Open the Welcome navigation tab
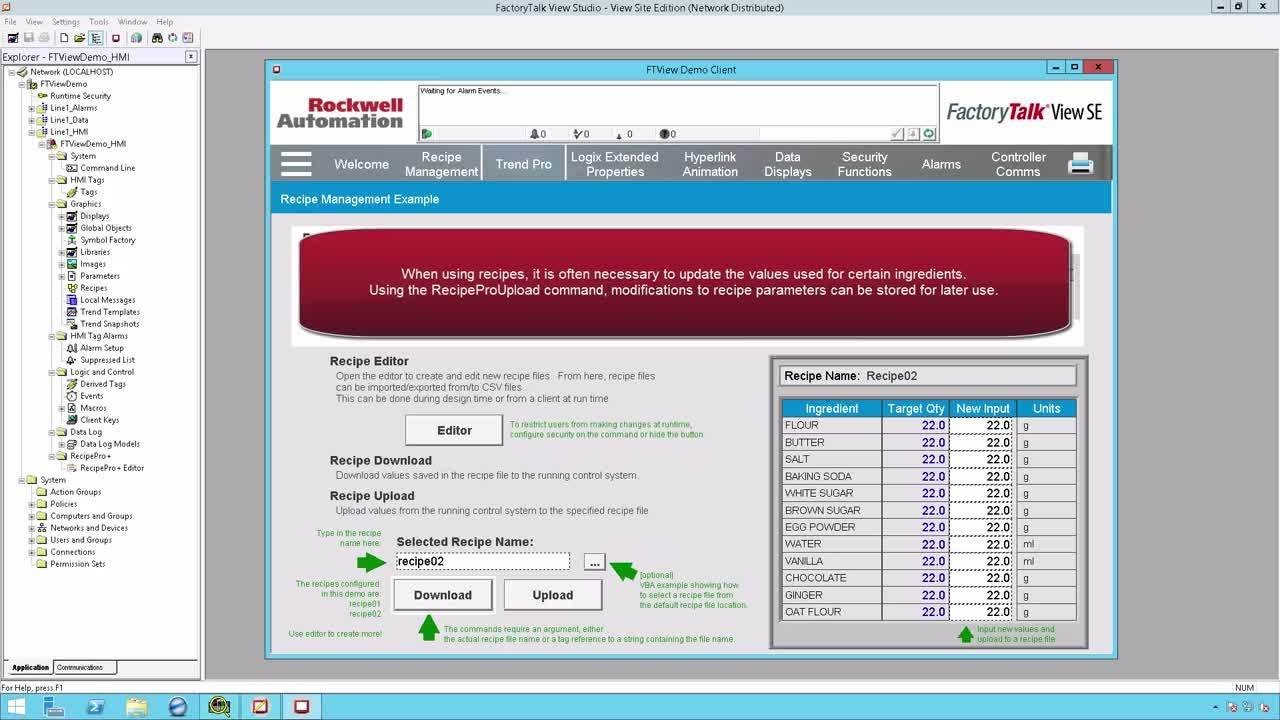The height and width of the screenshot is (720, 1280). tap(361, 164)
